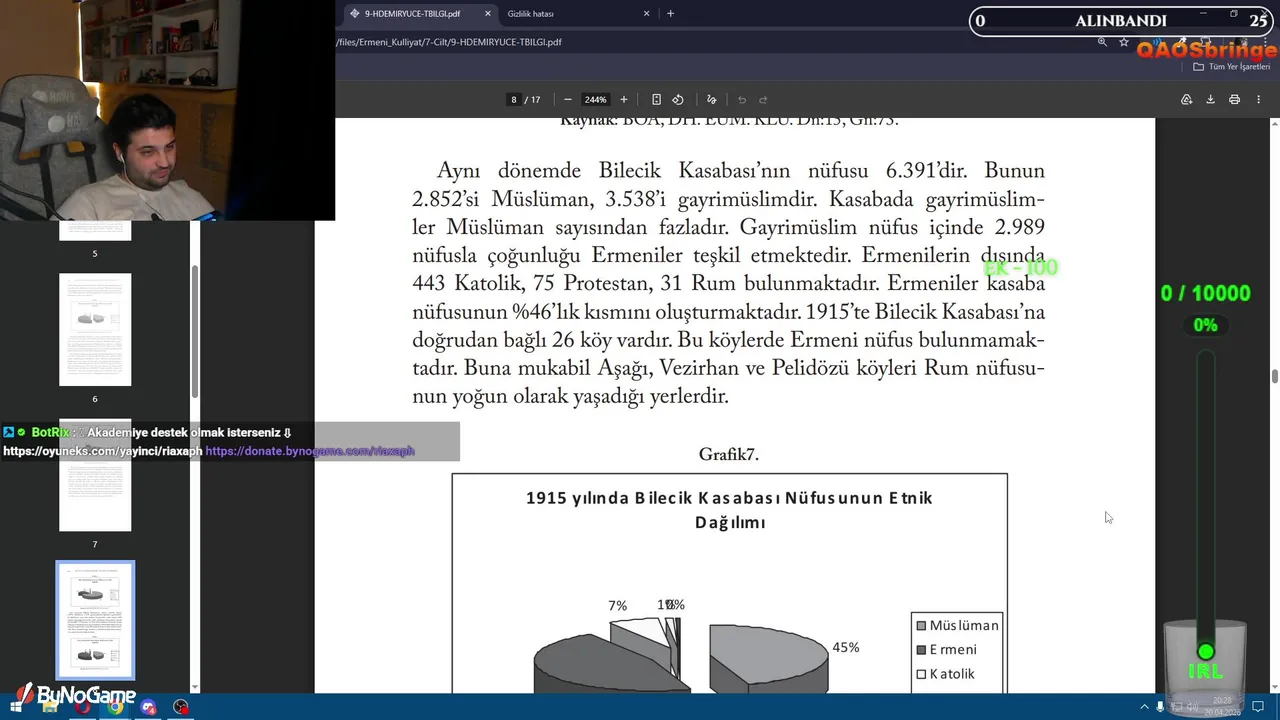This screenshot has width=1280, height=720.
Task: Click the Müslüman legend entry
Action: tap(957, 626)
